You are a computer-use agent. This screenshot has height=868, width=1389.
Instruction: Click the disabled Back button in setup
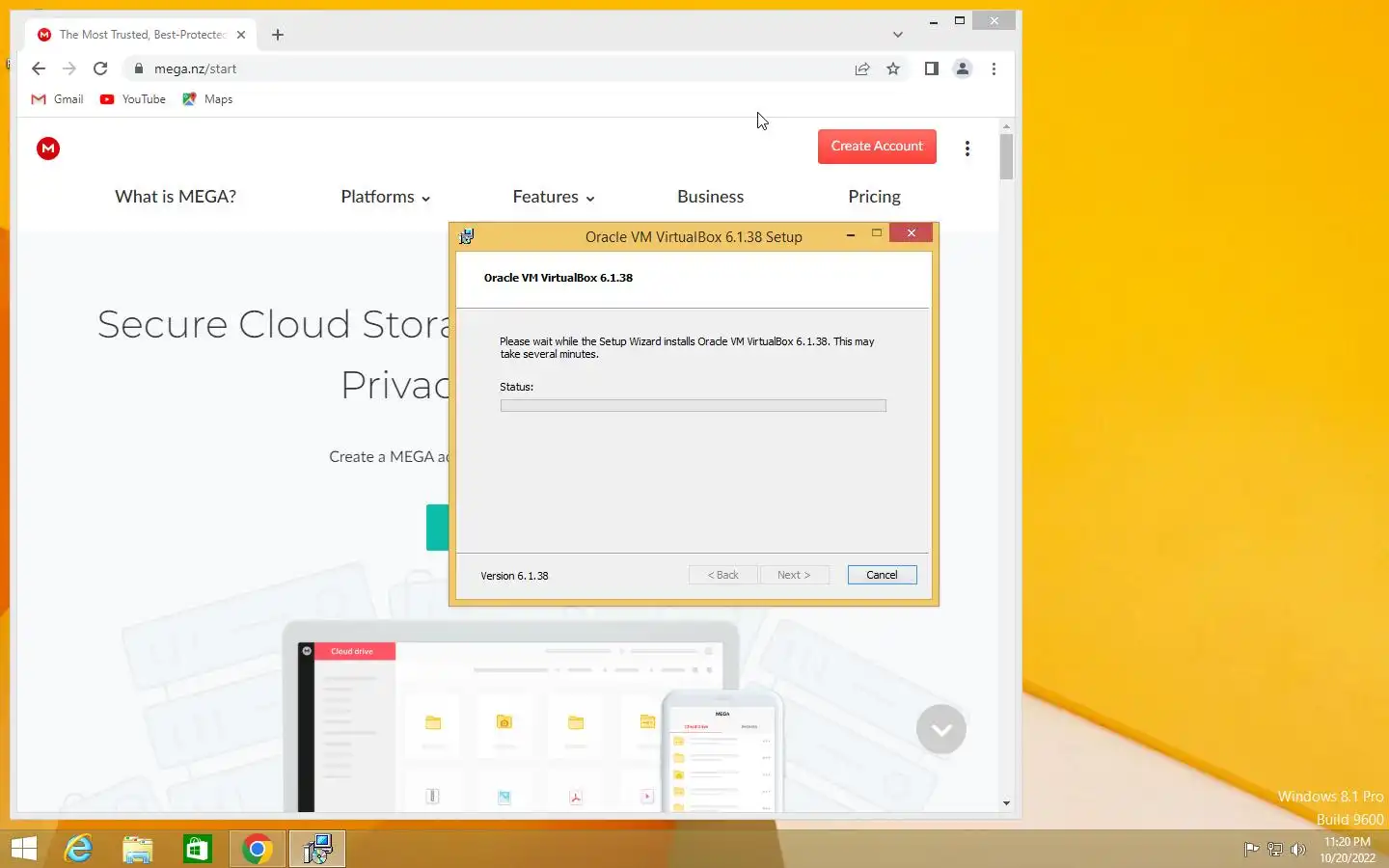pos(723,575)
